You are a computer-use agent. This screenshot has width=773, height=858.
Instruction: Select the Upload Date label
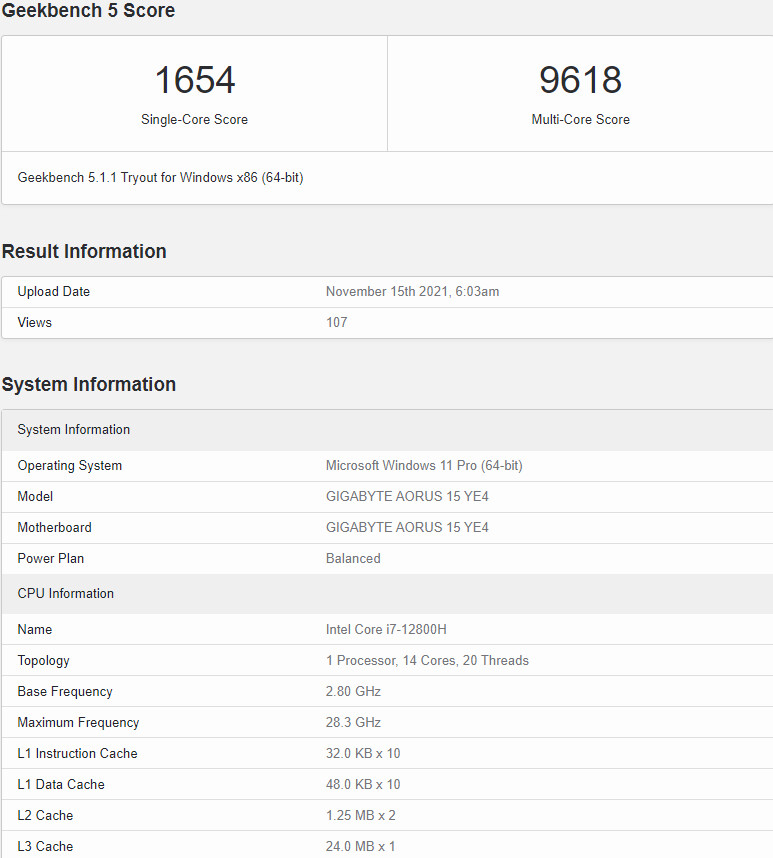coord(54,292)
